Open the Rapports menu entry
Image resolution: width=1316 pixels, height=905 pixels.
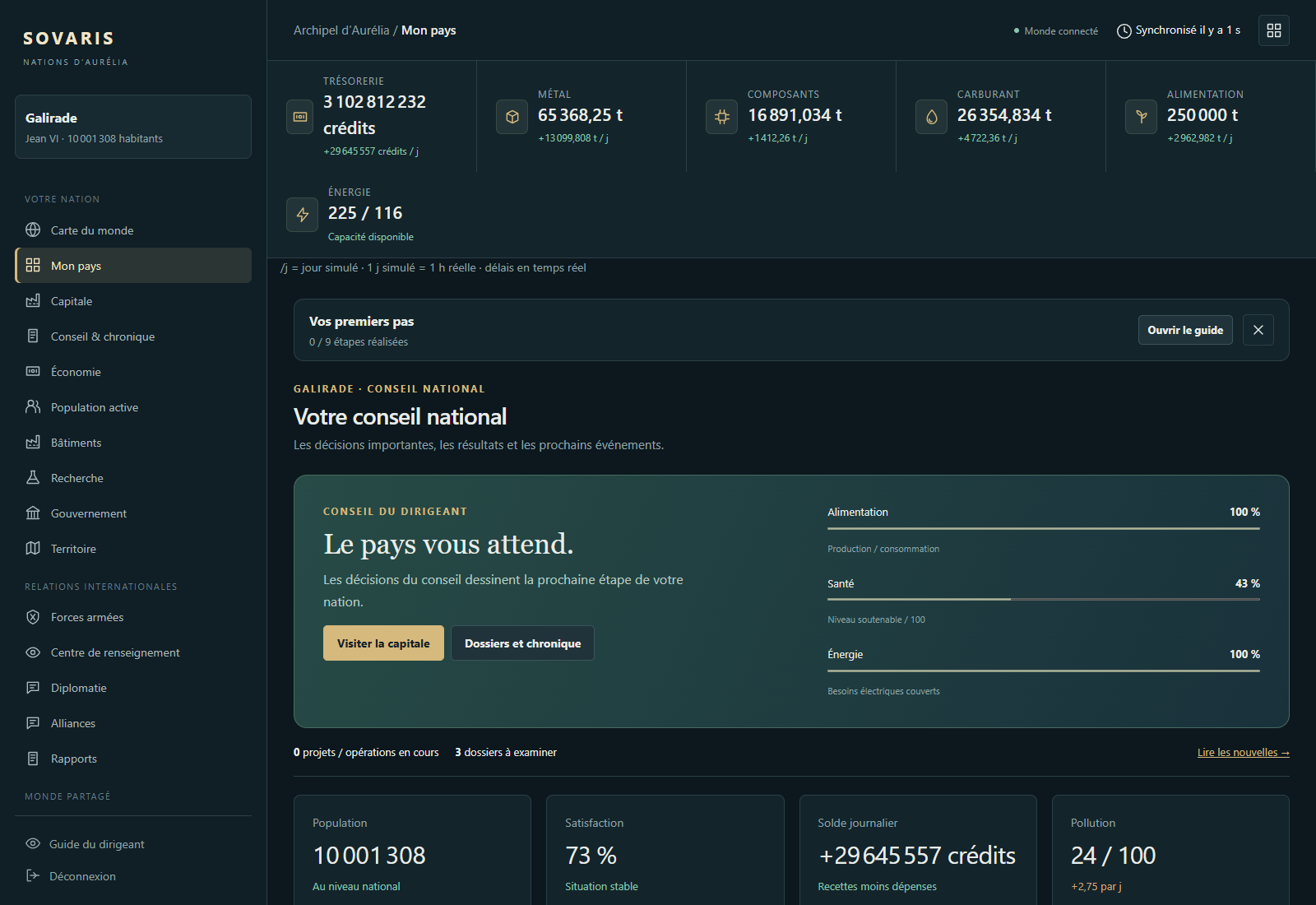click(133, 758)
